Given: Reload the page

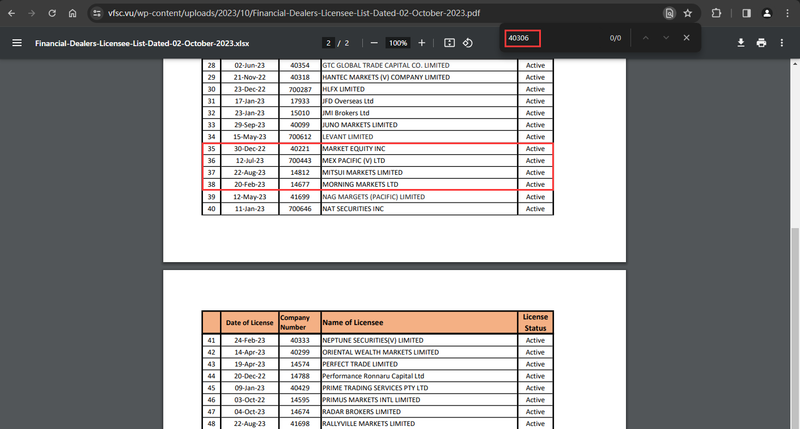Looking at the screenshot, I should 52,13.
